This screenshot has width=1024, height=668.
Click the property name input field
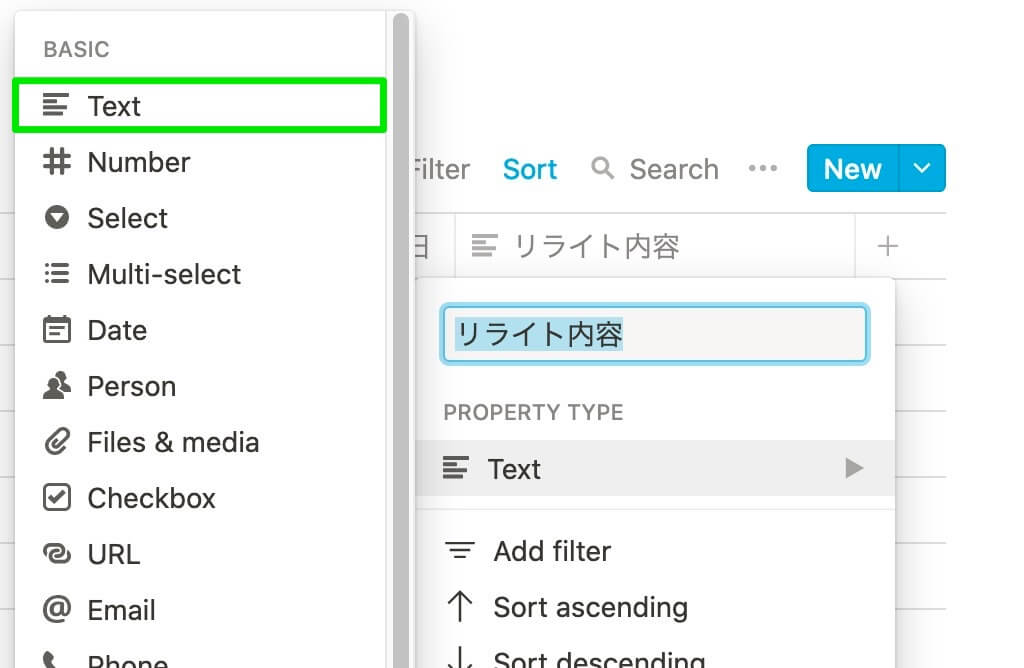(x=655, y=334)
